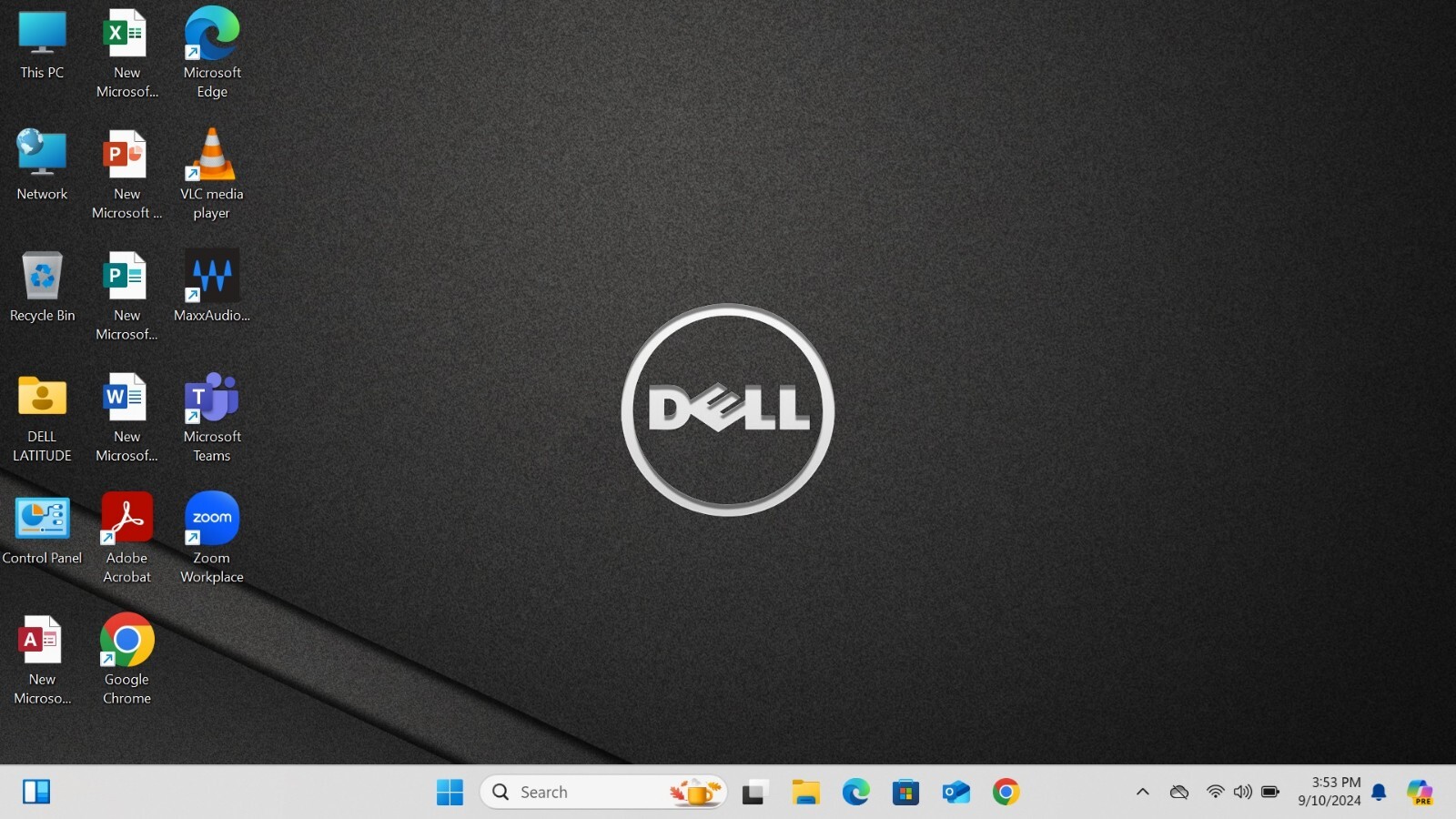1456x819 pixels.
Task: Open the volume control in tray
Action: 1242,792
